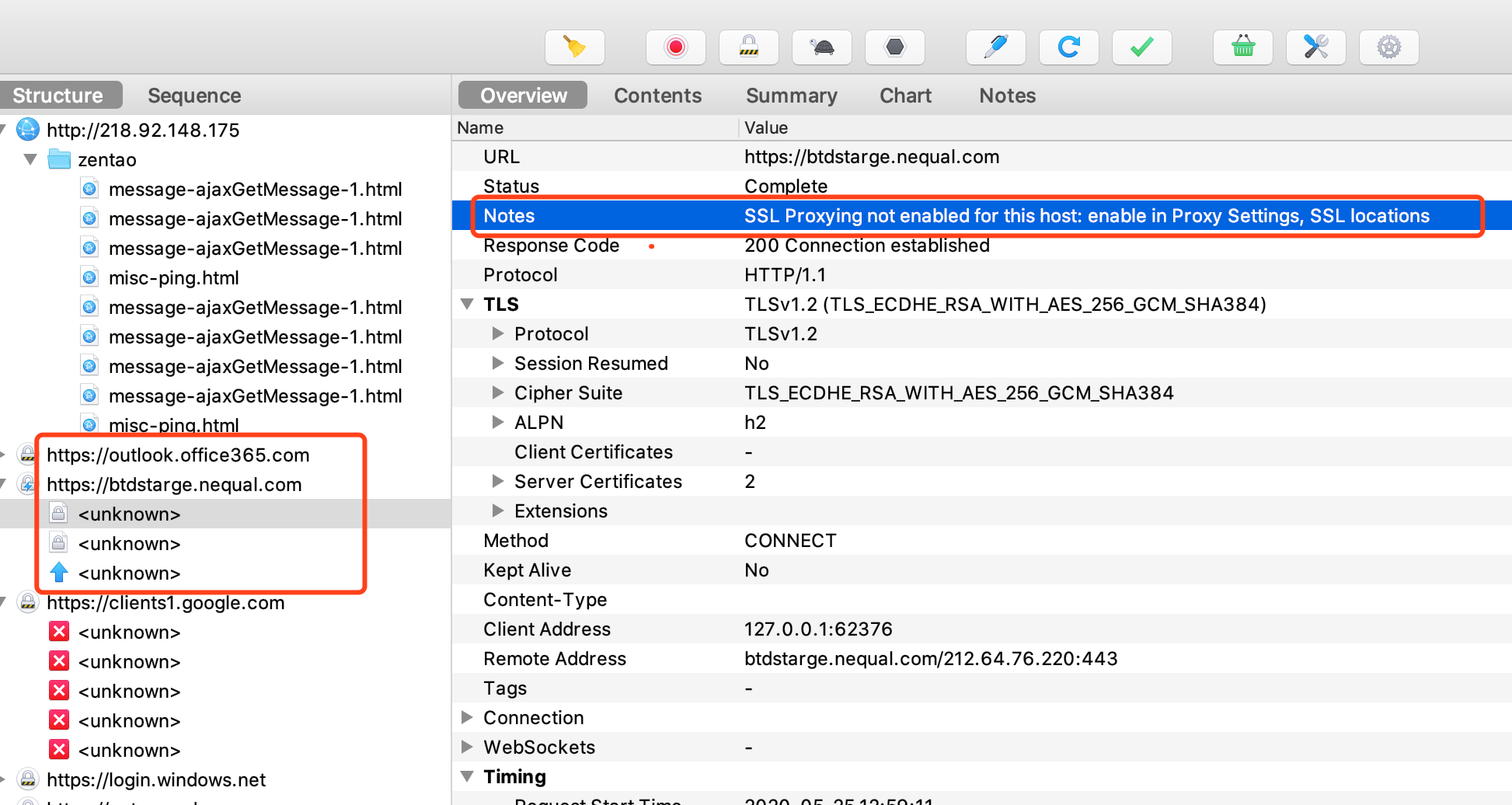Switch to the Sequence view
Image resolution: width=1512 pixels, height=805 pixels.
tap(193, 95)
